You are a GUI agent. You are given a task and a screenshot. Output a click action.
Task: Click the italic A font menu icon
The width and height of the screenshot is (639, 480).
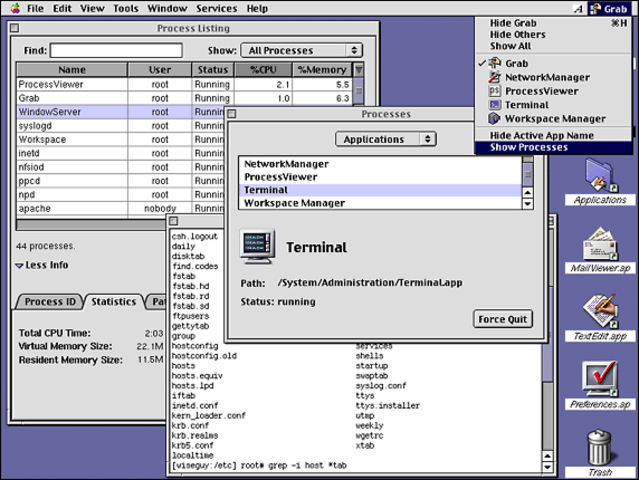[579, 9]
